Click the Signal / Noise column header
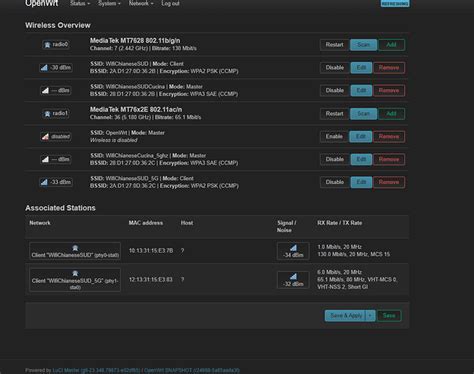The image size is (474, 374). (x=286, y=226)
